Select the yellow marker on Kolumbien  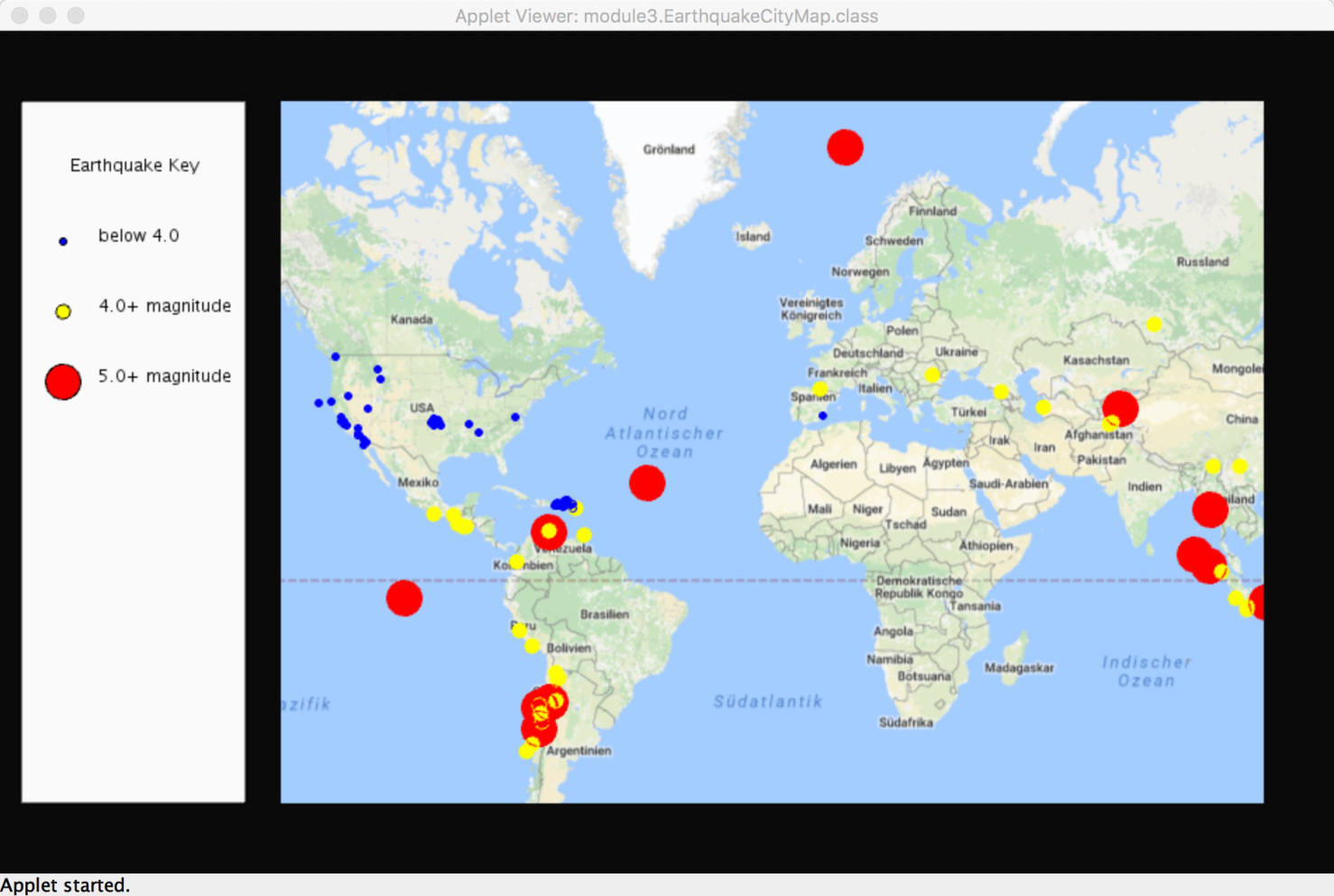coord(516,562)
